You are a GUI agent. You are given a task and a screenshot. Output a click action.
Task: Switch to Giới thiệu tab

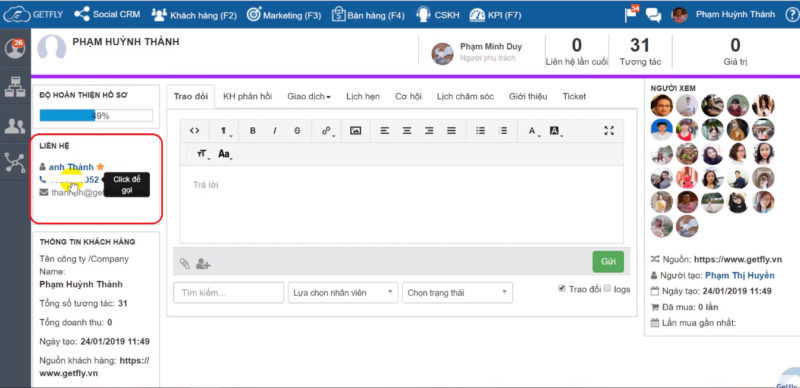[528, 96]
